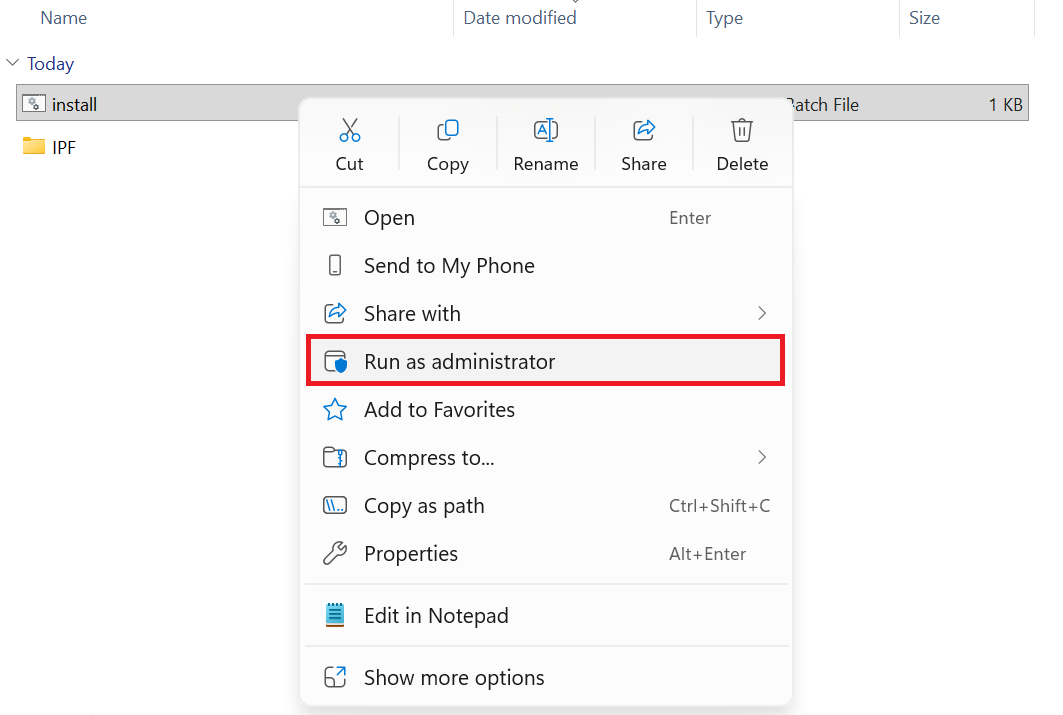This screenshot has width=1063, height=715.
Task: Select Run as administrator
Action: tap(546, 361)
